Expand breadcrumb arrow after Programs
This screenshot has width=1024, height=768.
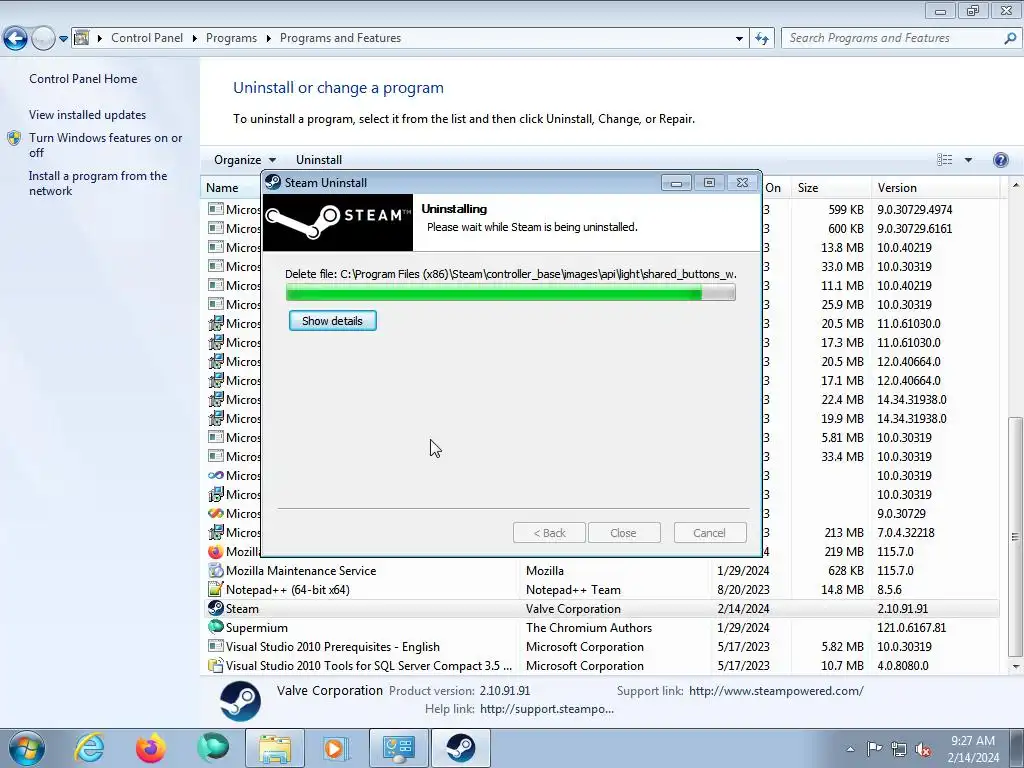click(268, 39)
